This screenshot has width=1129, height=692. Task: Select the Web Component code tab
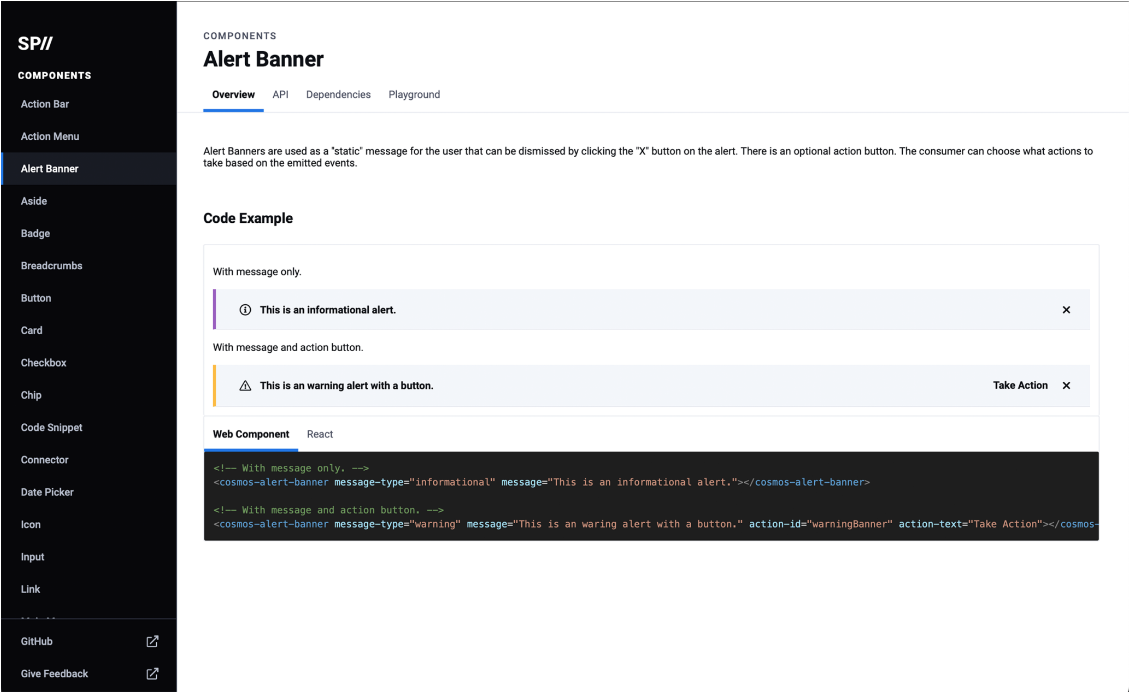pos(251,434)
